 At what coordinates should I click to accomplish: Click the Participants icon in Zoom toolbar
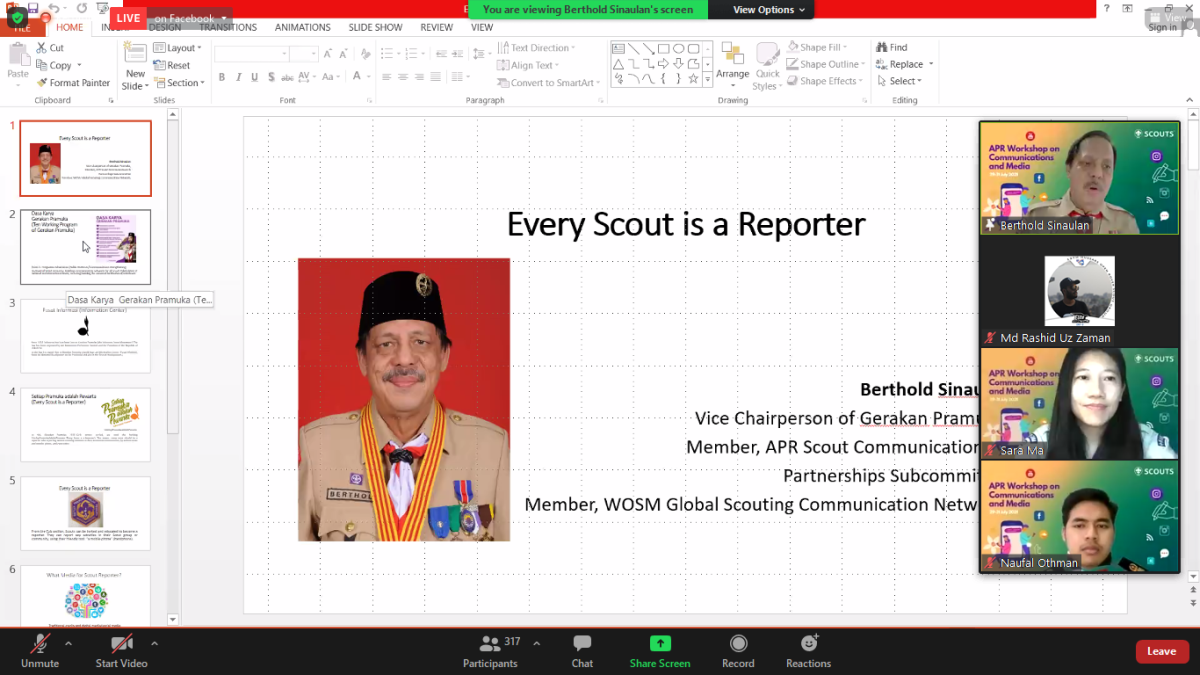pyautogui.click(x=489, y=644)
